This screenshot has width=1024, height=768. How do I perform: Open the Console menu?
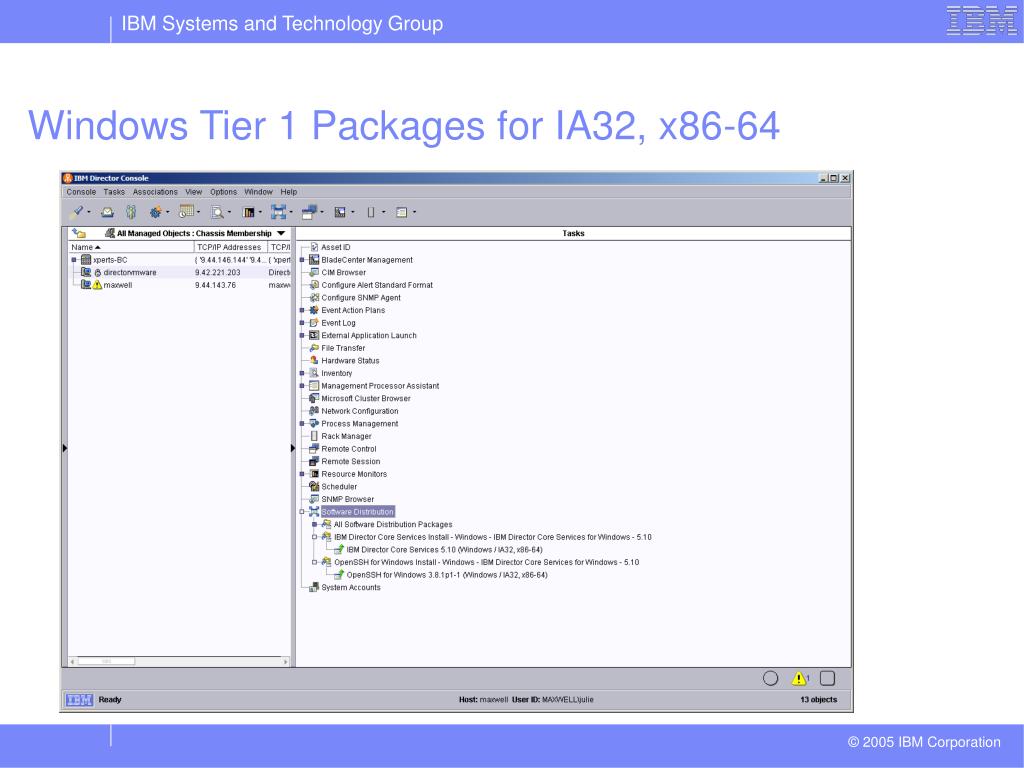81,192
